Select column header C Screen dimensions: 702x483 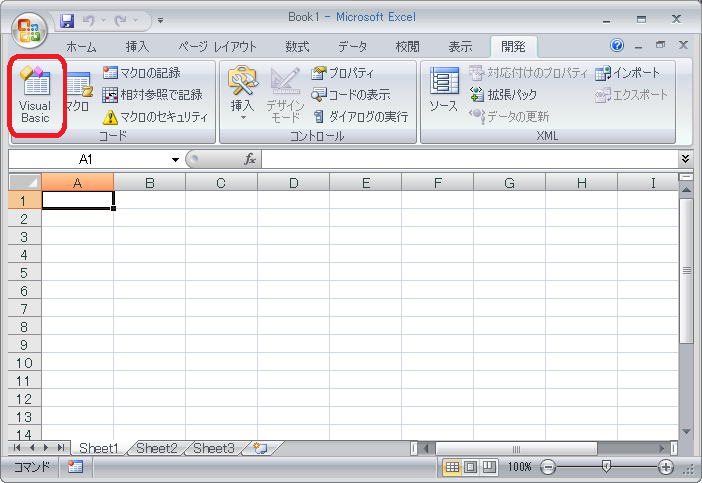221,183
